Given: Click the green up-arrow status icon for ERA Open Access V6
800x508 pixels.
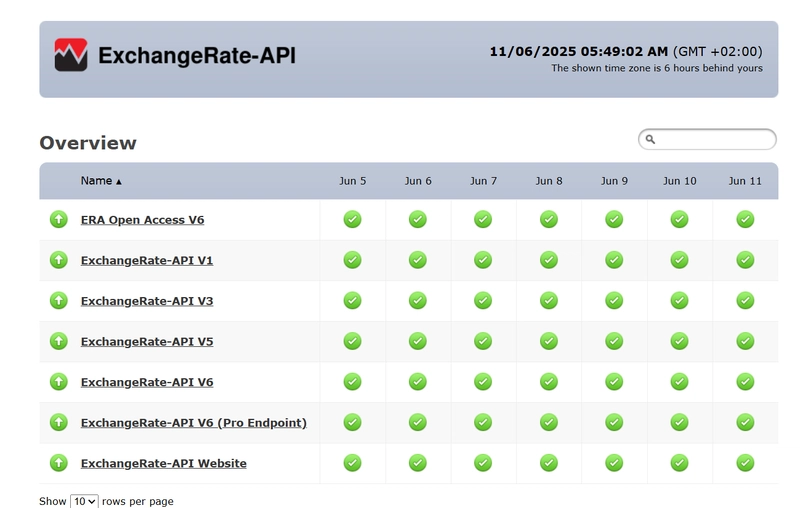Looking at the screenshot, I should point(59,219).
